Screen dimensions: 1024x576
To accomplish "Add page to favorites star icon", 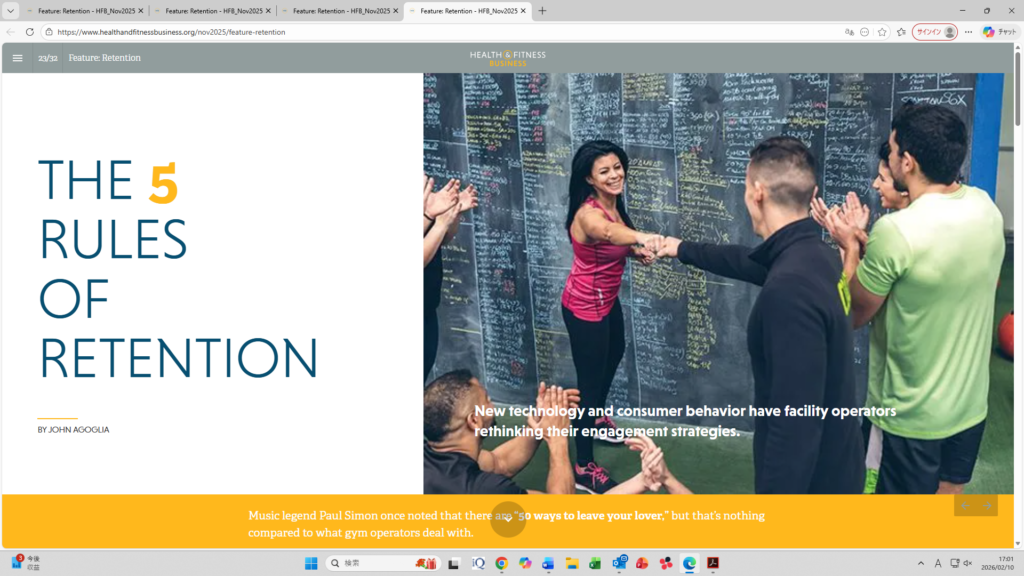I will [x=882, y=32].
